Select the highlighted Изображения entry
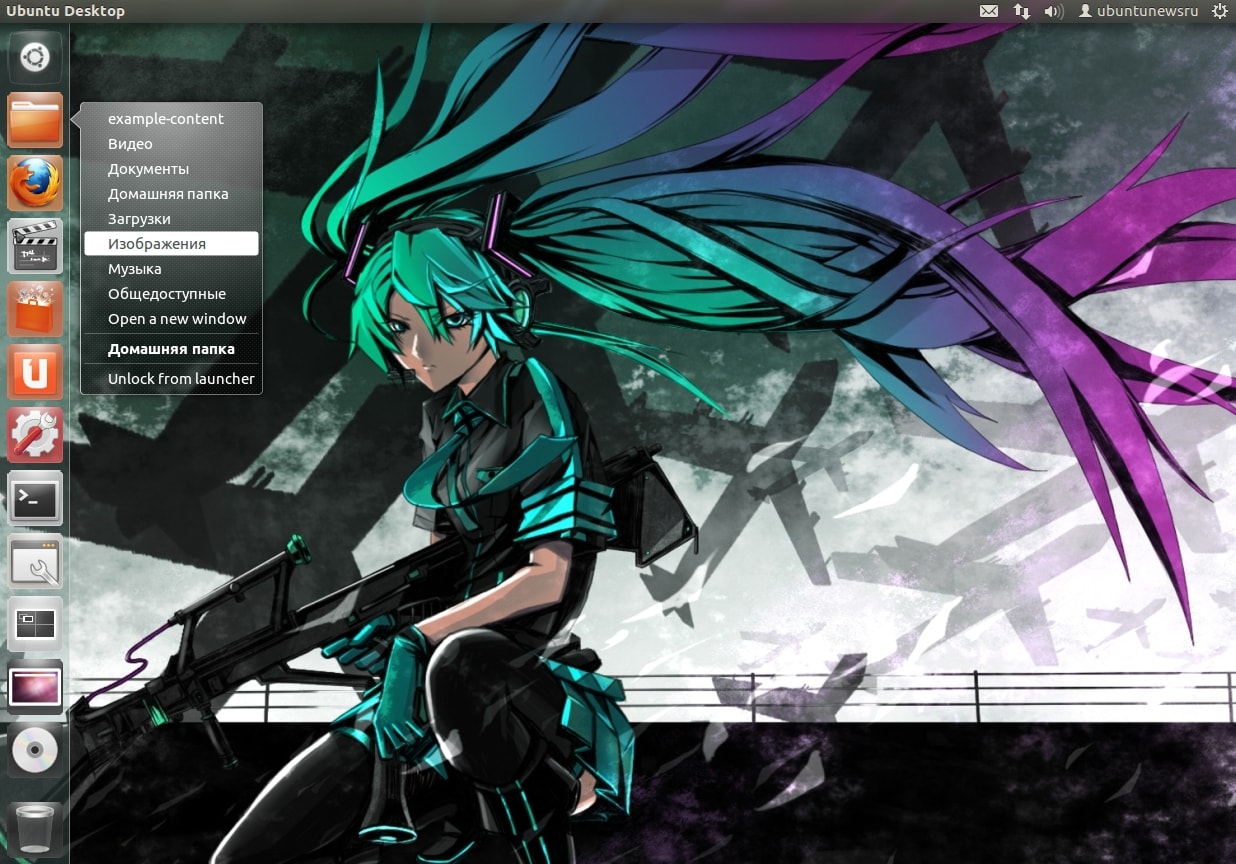 171,244
